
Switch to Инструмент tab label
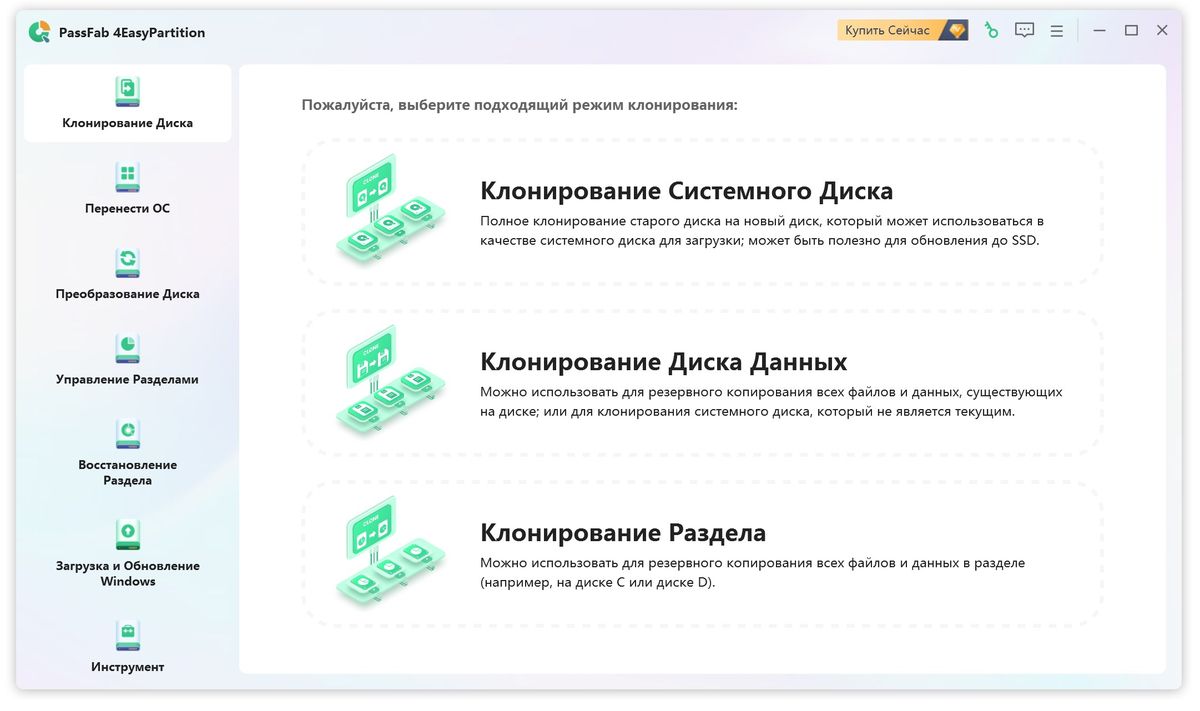(x=128, y=667)
